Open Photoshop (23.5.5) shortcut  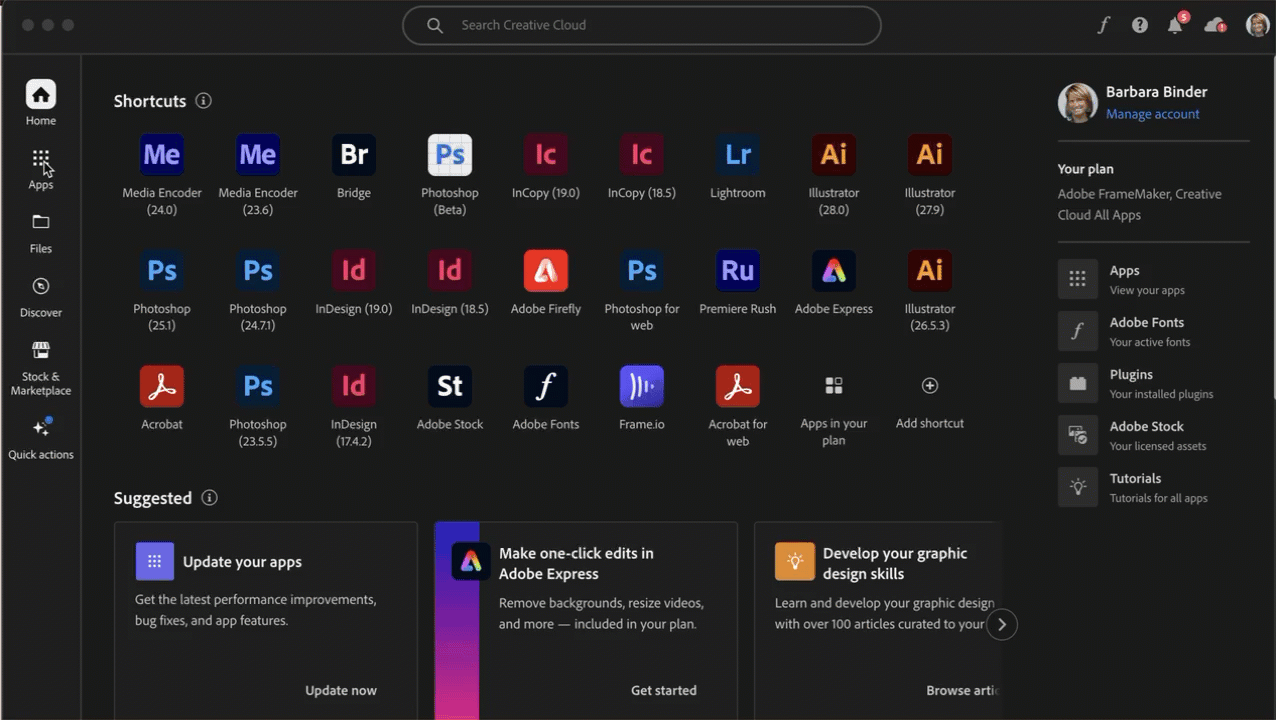click(258, 387)
